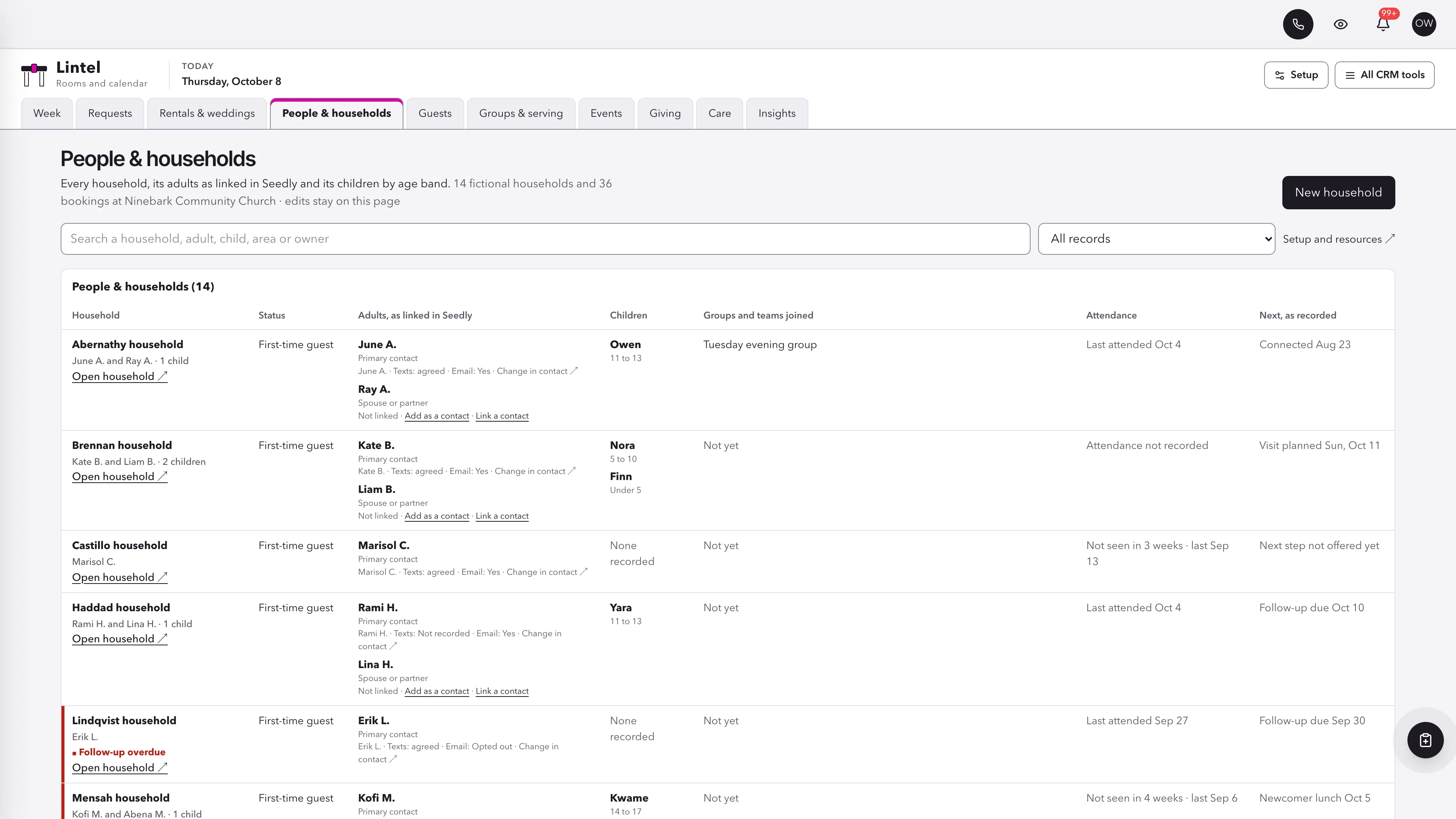Click the Visit planned Sun, Oct 11 cell
Screen dimensions: 1456x819
coord(1319,446)
